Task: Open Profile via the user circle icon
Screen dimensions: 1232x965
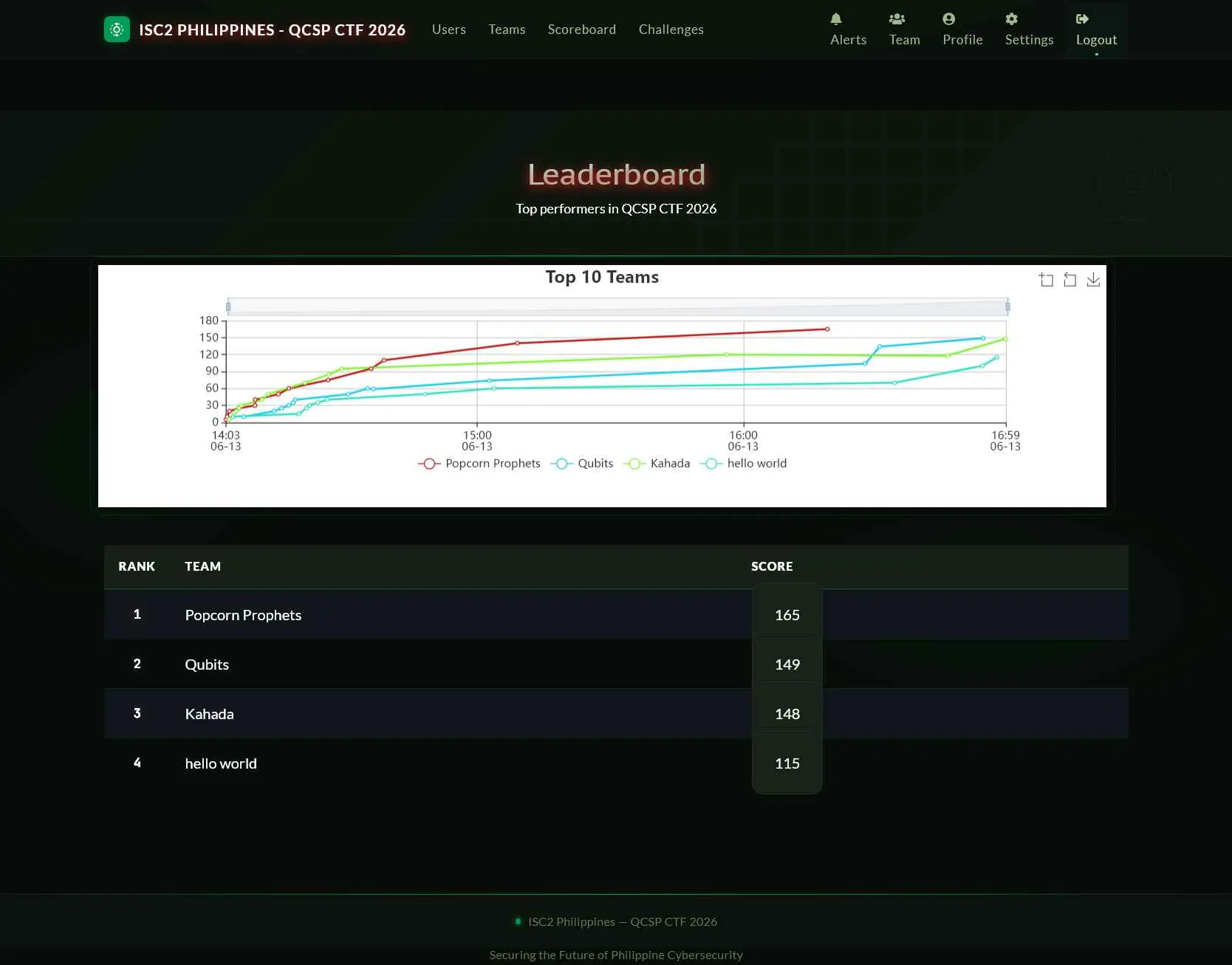Action: pyautogui.click(x=949, y=19)
